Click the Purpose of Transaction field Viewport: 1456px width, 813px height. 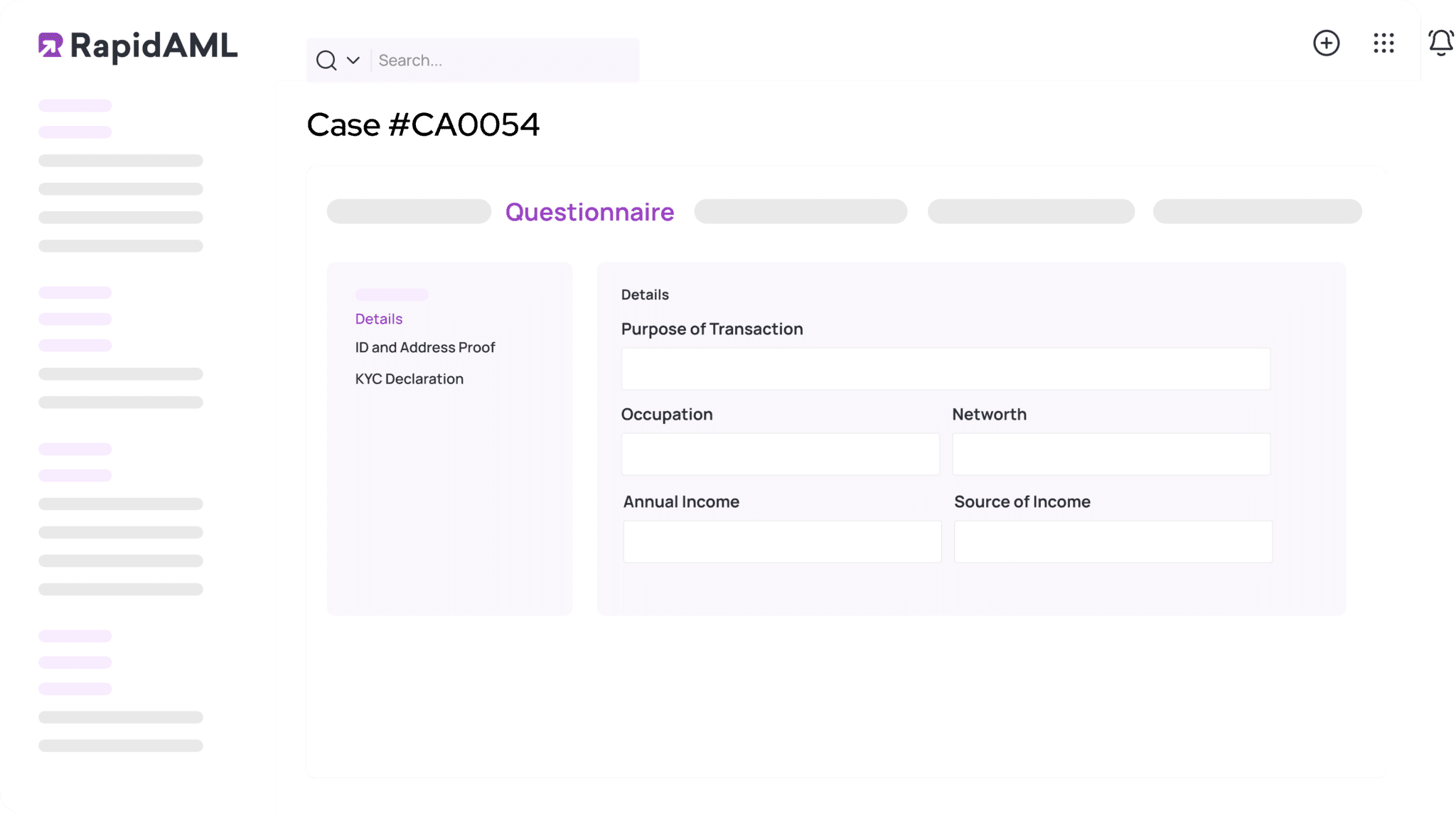(x=946, y=368)
